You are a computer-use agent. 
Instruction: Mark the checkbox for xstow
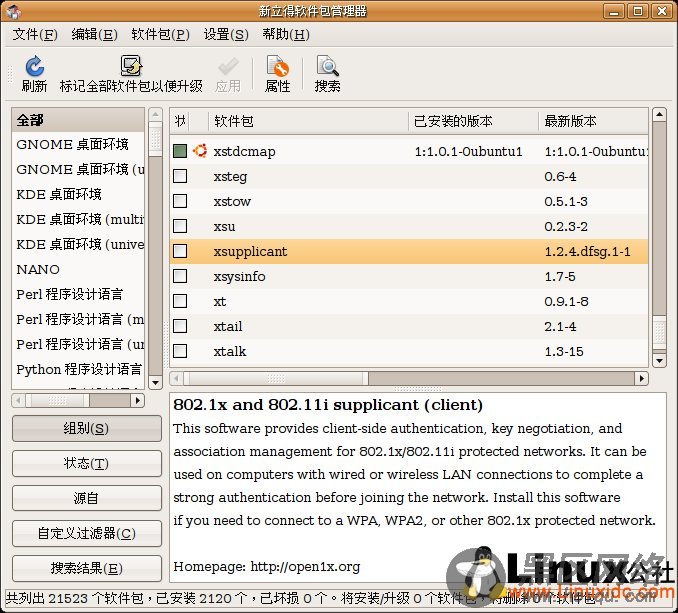(x=180, y=201)
